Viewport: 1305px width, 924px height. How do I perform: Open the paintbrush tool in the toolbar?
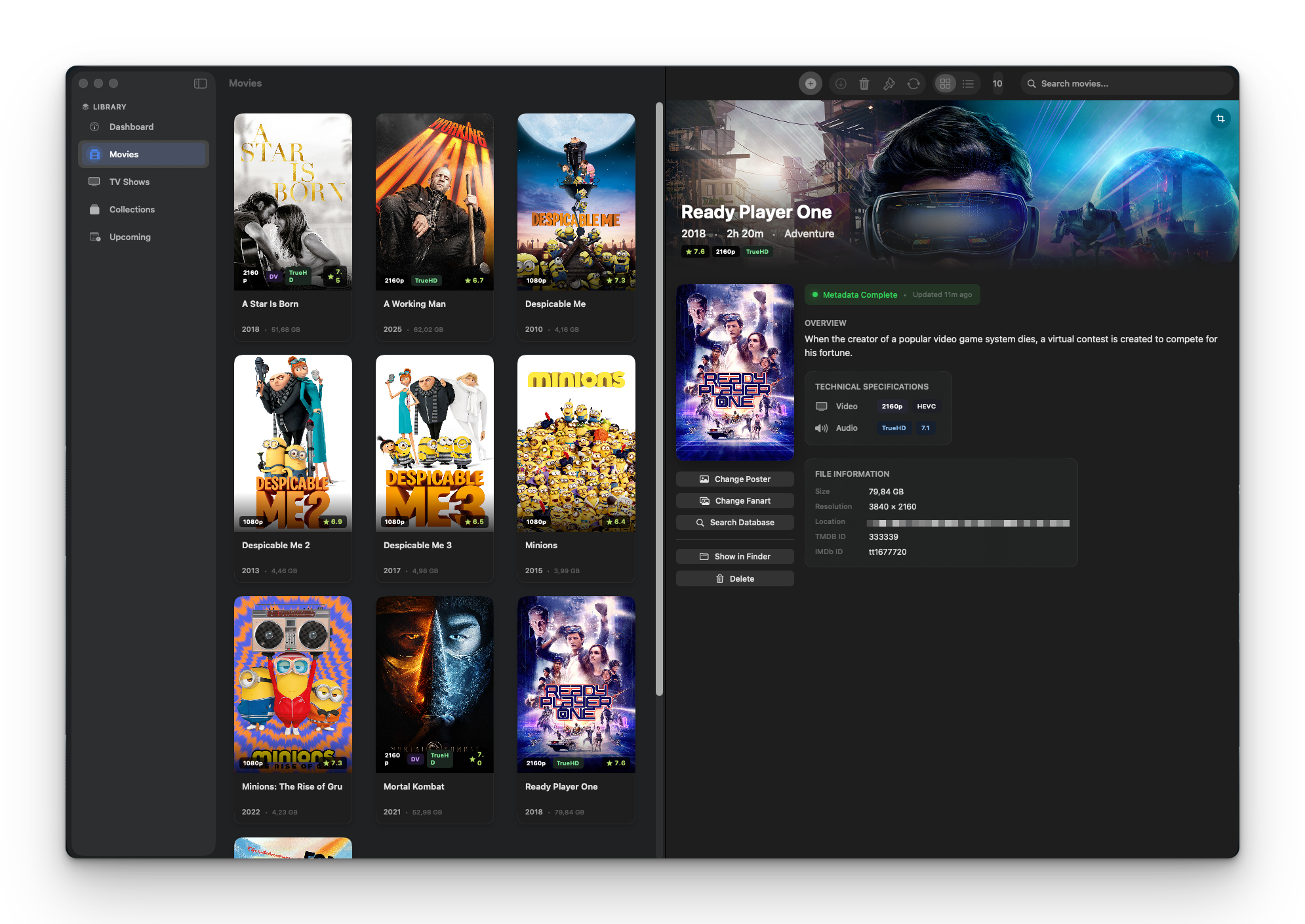tap(889, 83)
